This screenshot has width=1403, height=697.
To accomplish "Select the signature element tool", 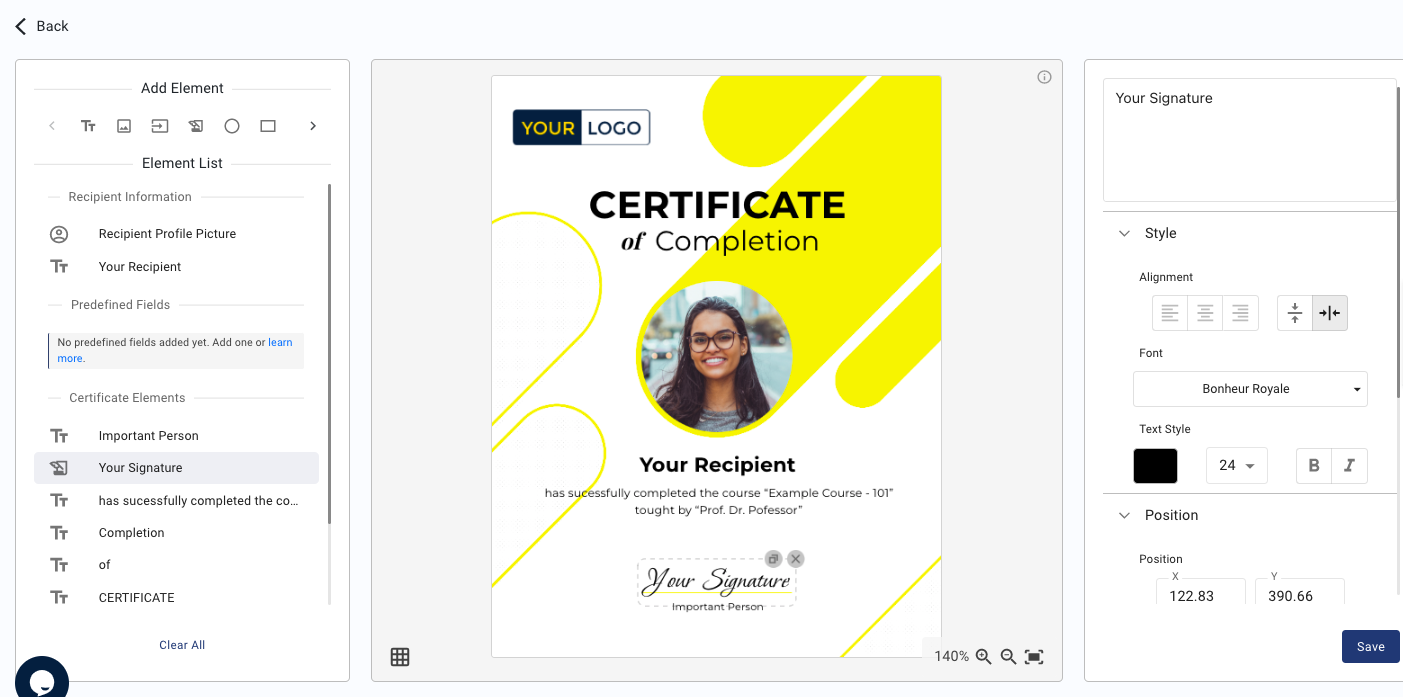I will point(195,125).
